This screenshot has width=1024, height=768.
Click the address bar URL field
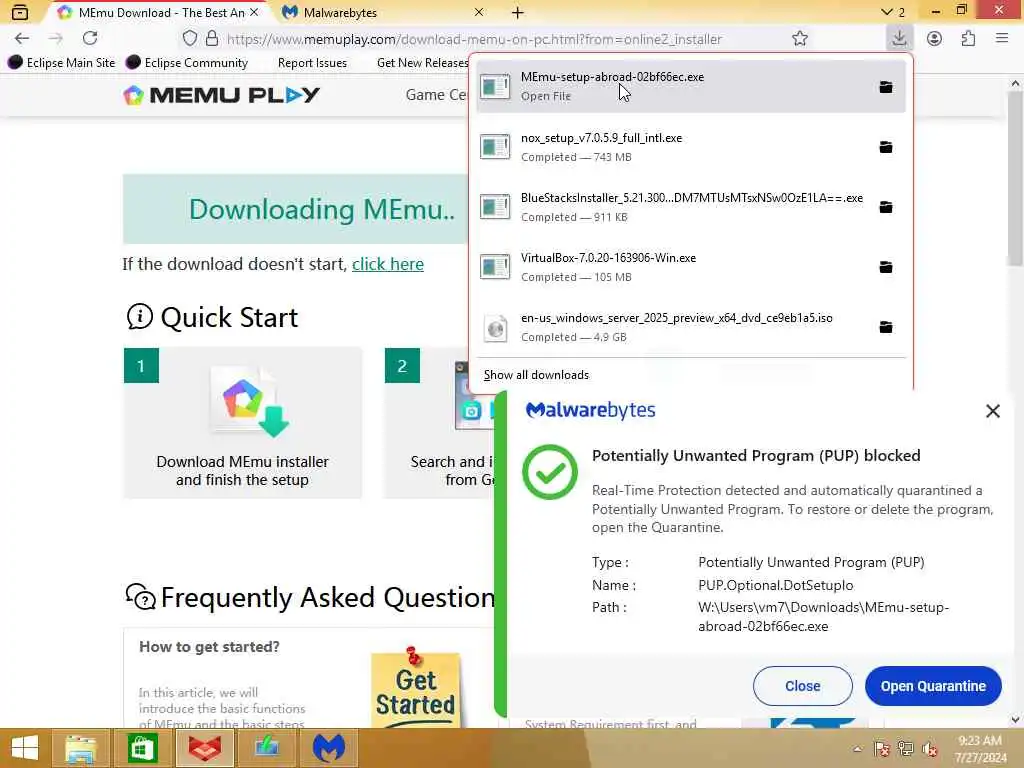pos(474,39)
